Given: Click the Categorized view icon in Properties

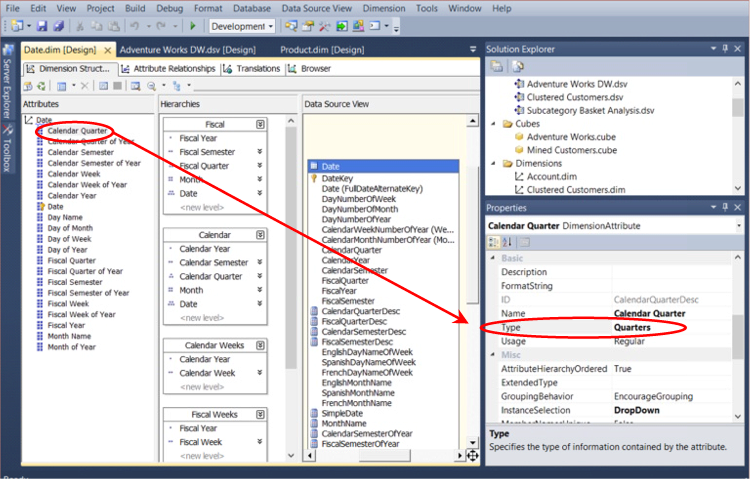Looking at the screenshot, I should coord(494,242).
